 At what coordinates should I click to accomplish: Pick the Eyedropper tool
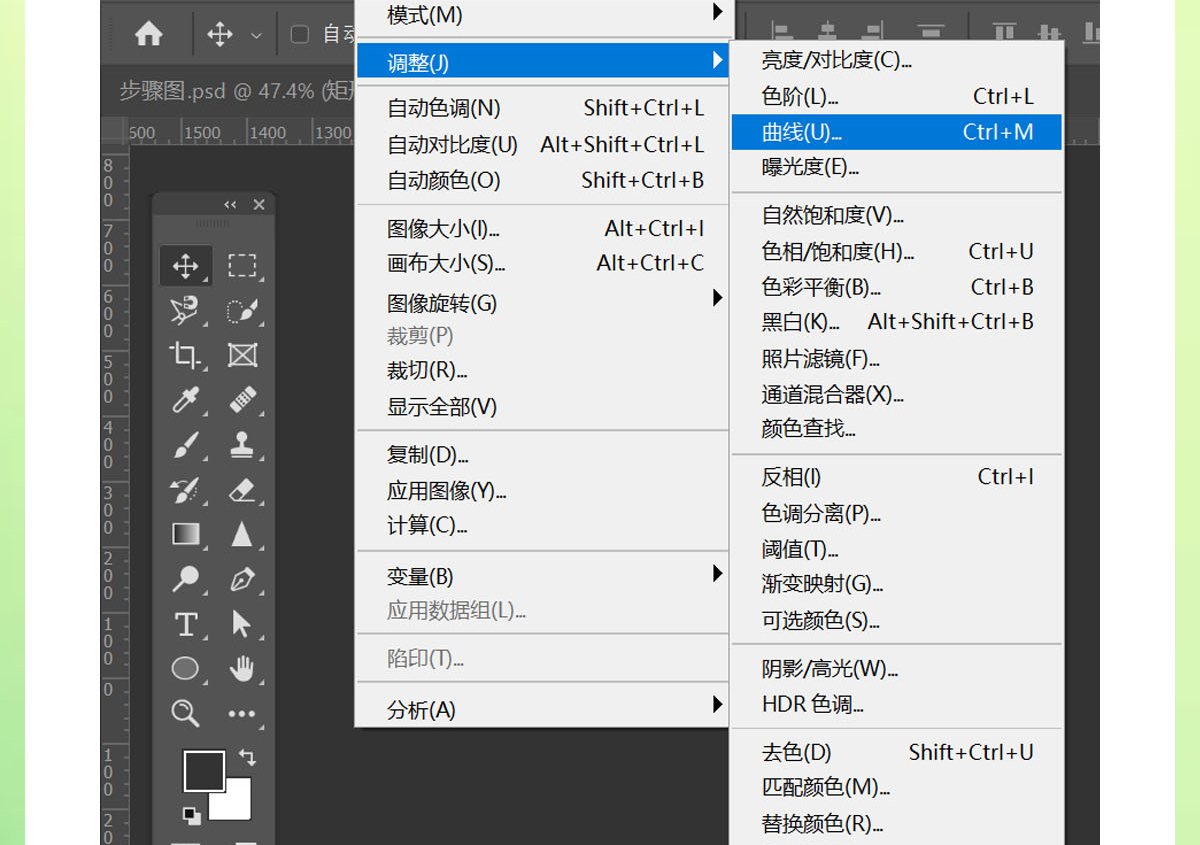click(x=185, y=401)
